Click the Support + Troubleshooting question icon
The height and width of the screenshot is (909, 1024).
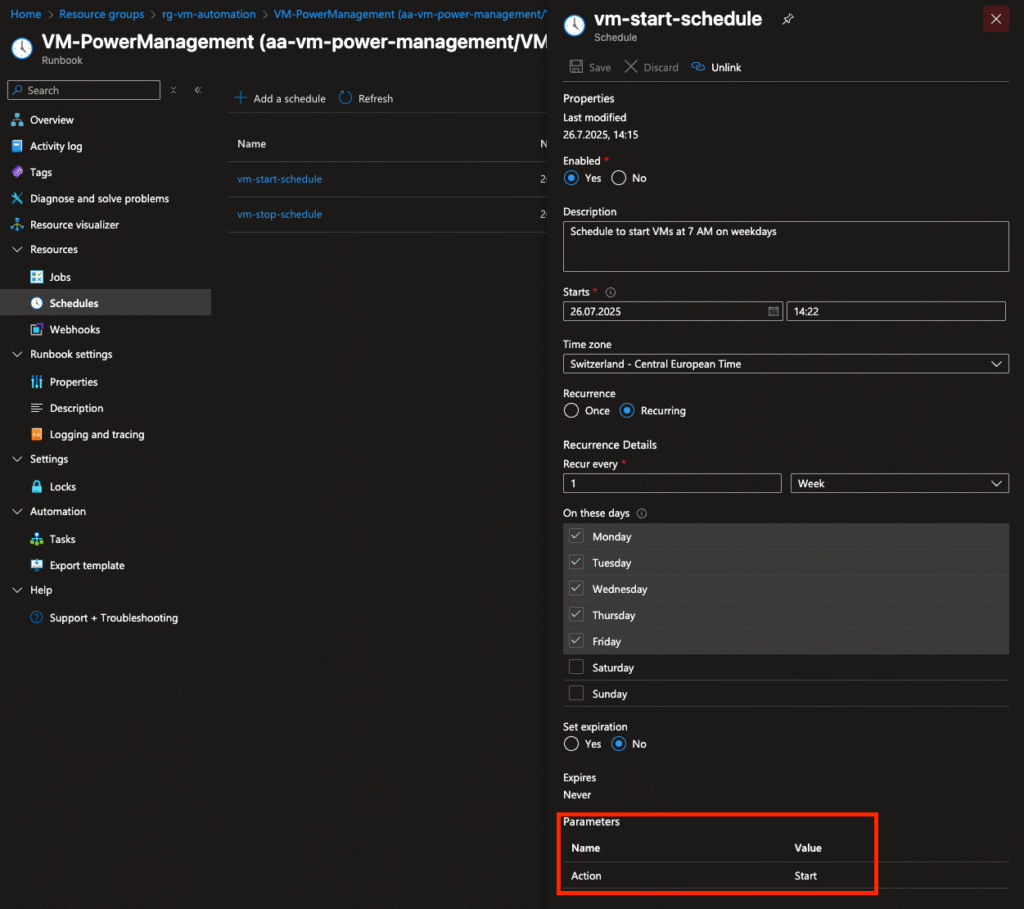[x=37, y=617]
